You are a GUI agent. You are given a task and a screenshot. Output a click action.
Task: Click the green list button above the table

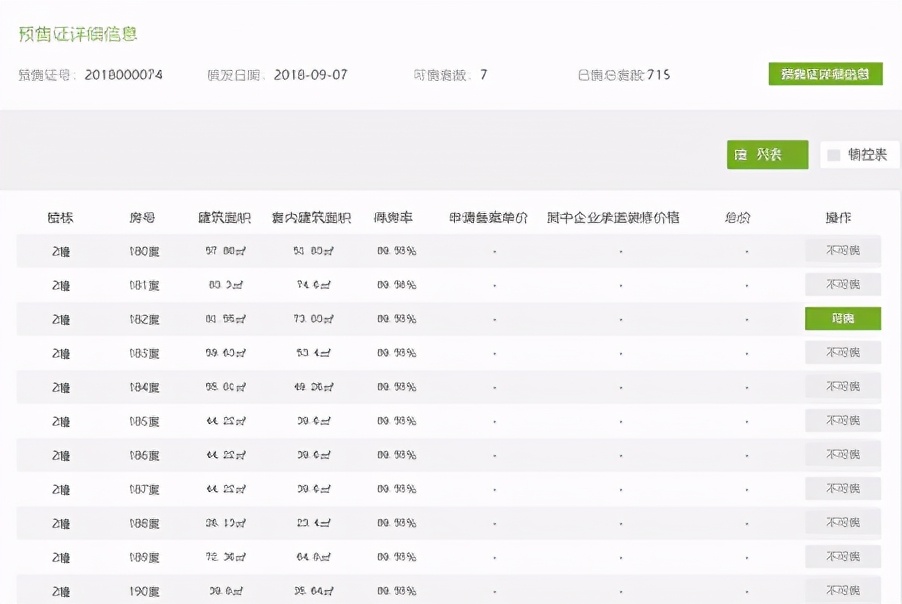coord(766,155)
